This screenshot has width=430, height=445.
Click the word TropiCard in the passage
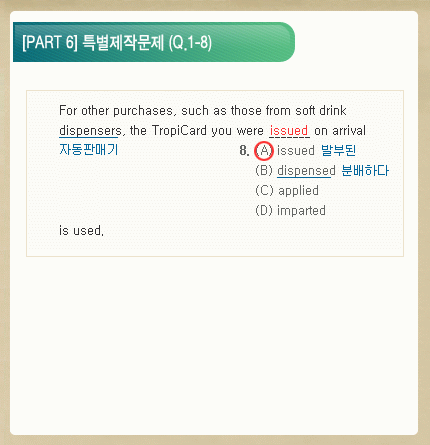pyautogui.click(x=179, y=130)
